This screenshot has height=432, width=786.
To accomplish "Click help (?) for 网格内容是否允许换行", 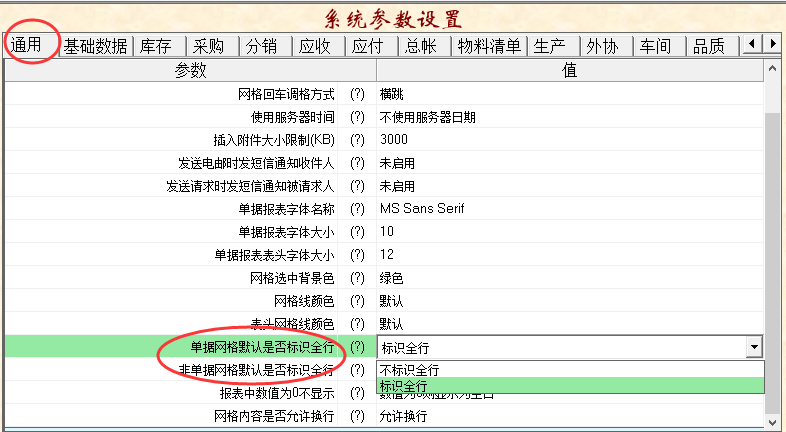I will pos(357,416).
